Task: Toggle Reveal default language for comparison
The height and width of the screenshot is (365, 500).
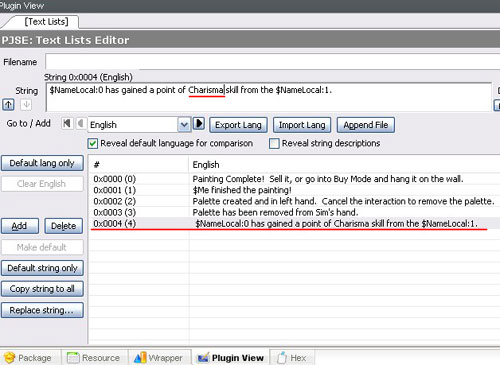Action: coord(93,144)
